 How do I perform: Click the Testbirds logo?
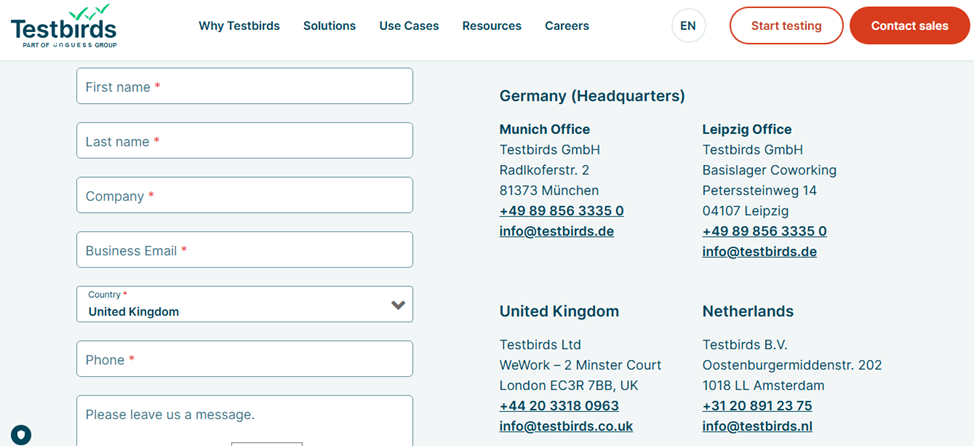click(x=63, y=26)
